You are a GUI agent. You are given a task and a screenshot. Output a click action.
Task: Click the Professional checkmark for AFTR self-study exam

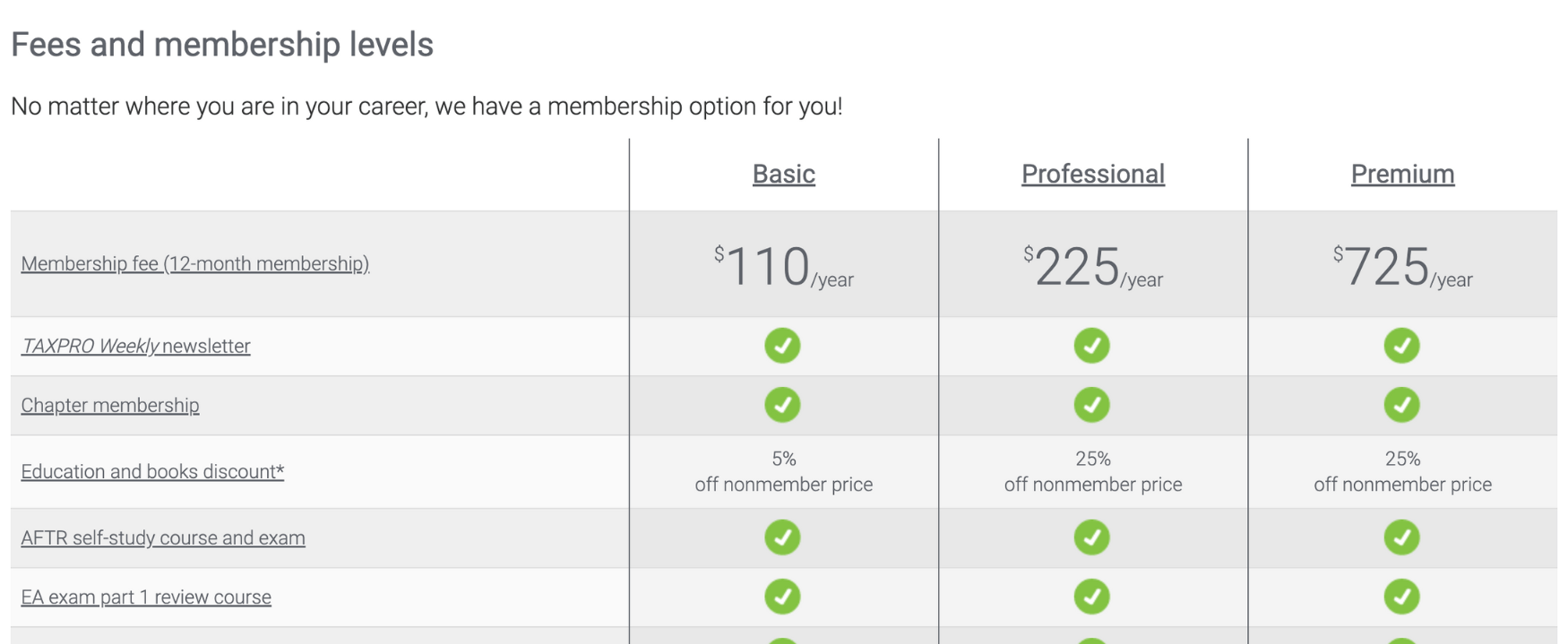1092,537
